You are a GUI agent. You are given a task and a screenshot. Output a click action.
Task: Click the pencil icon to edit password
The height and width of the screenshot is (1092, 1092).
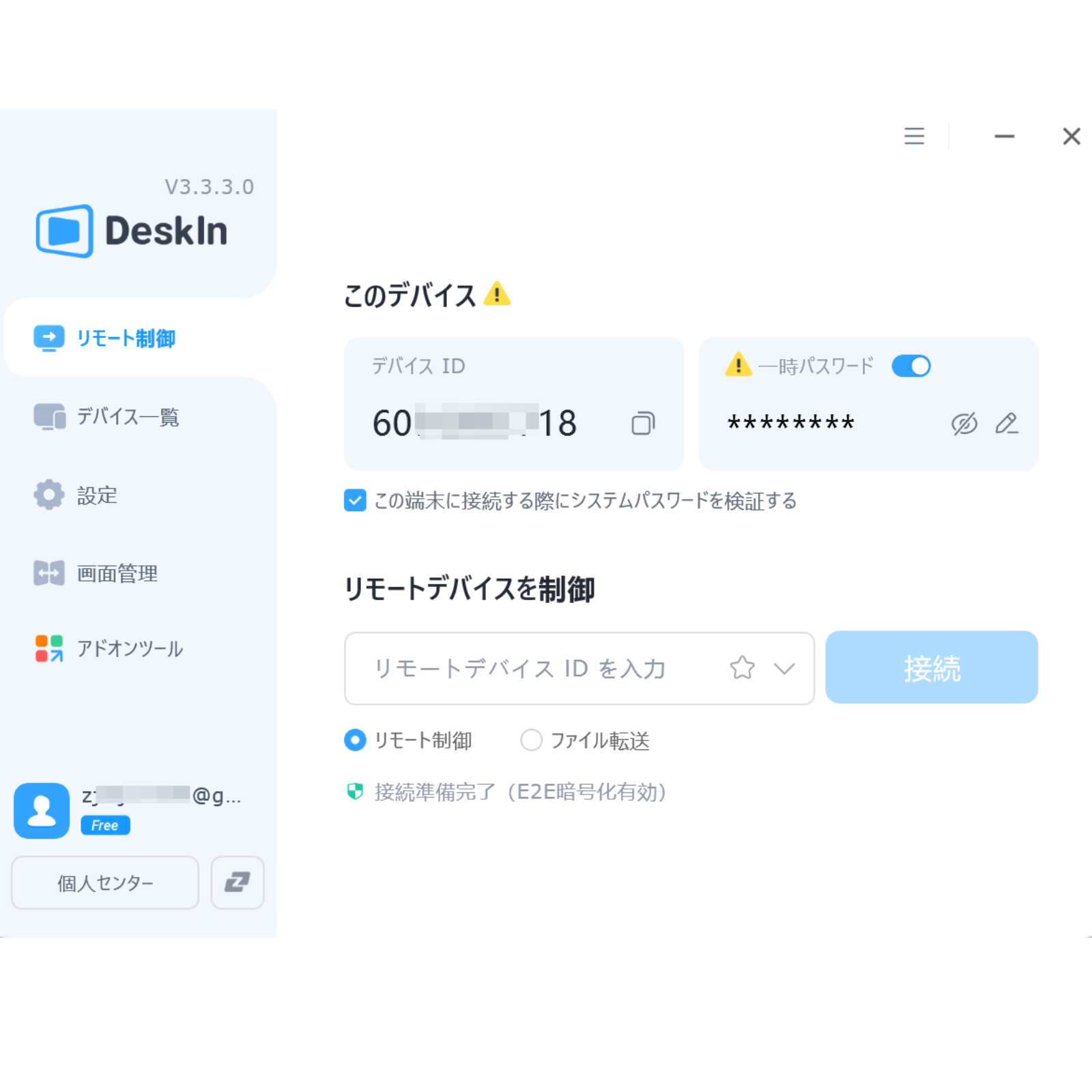[1006, 423]
